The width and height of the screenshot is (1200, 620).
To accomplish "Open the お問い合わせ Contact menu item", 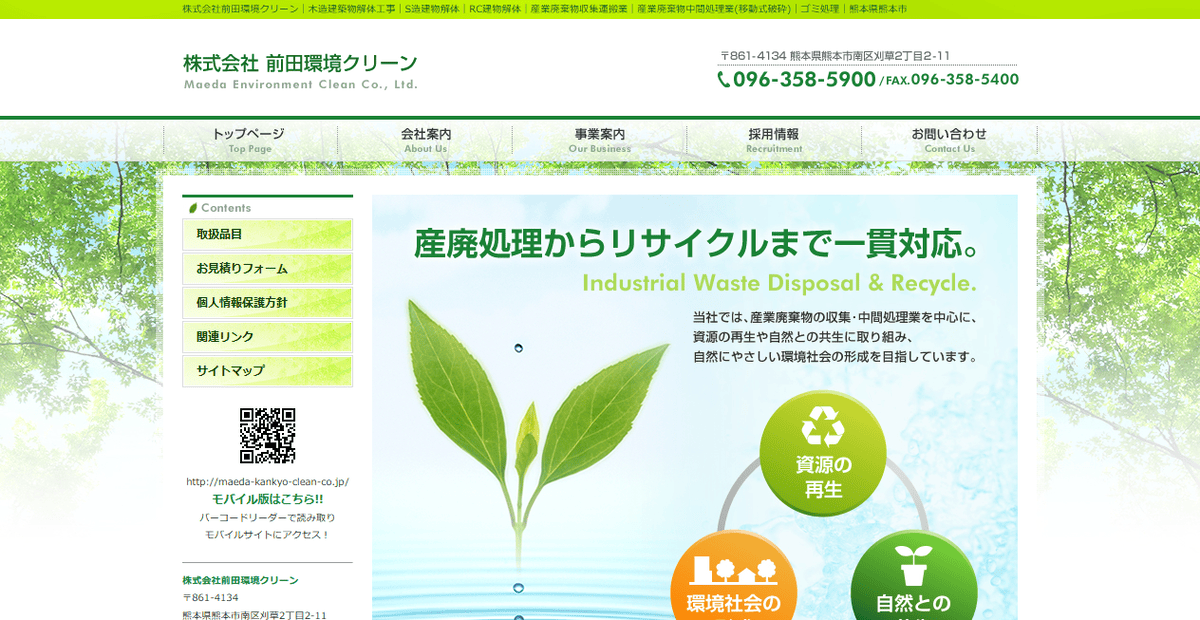I will [x=948, y=140].
